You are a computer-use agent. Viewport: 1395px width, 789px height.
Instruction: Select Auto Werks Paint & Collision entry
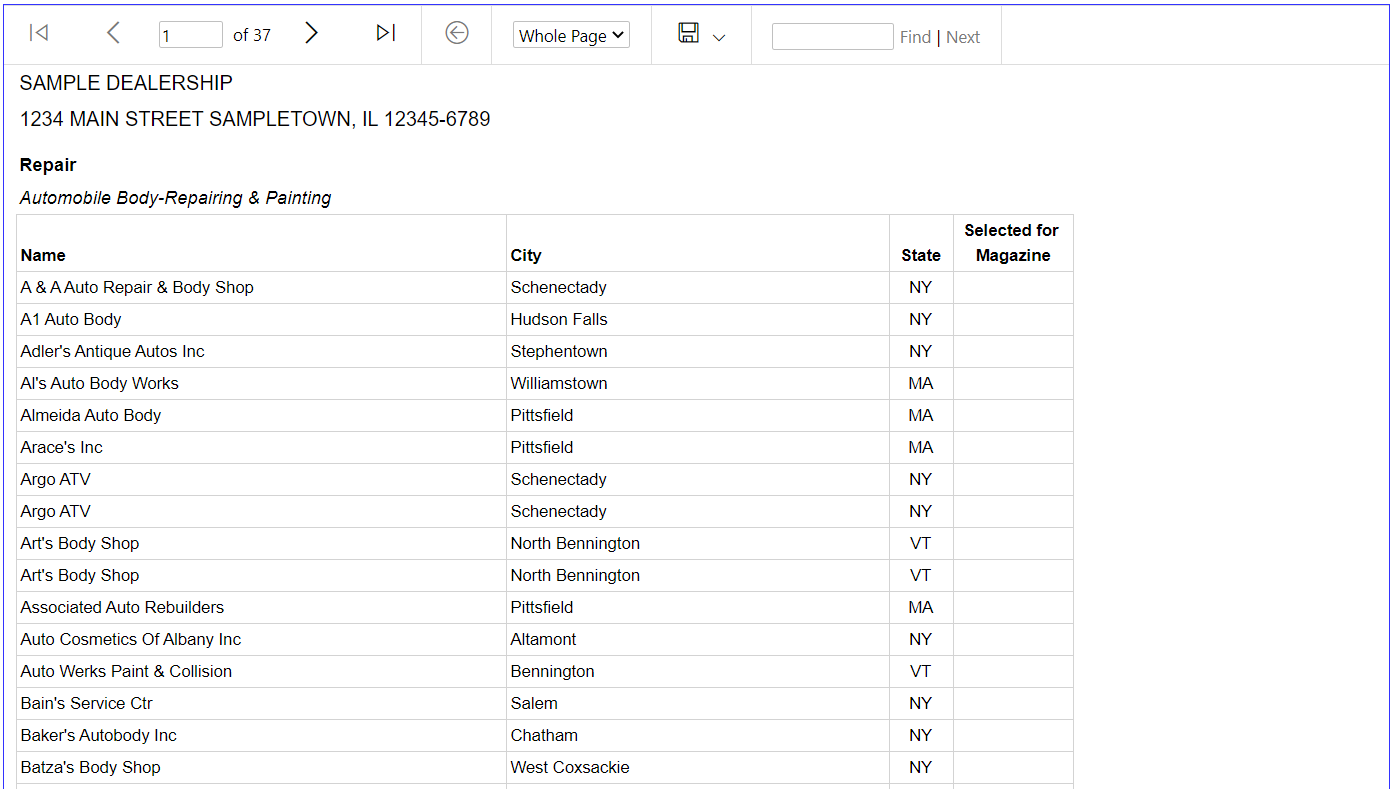(126, 671)
